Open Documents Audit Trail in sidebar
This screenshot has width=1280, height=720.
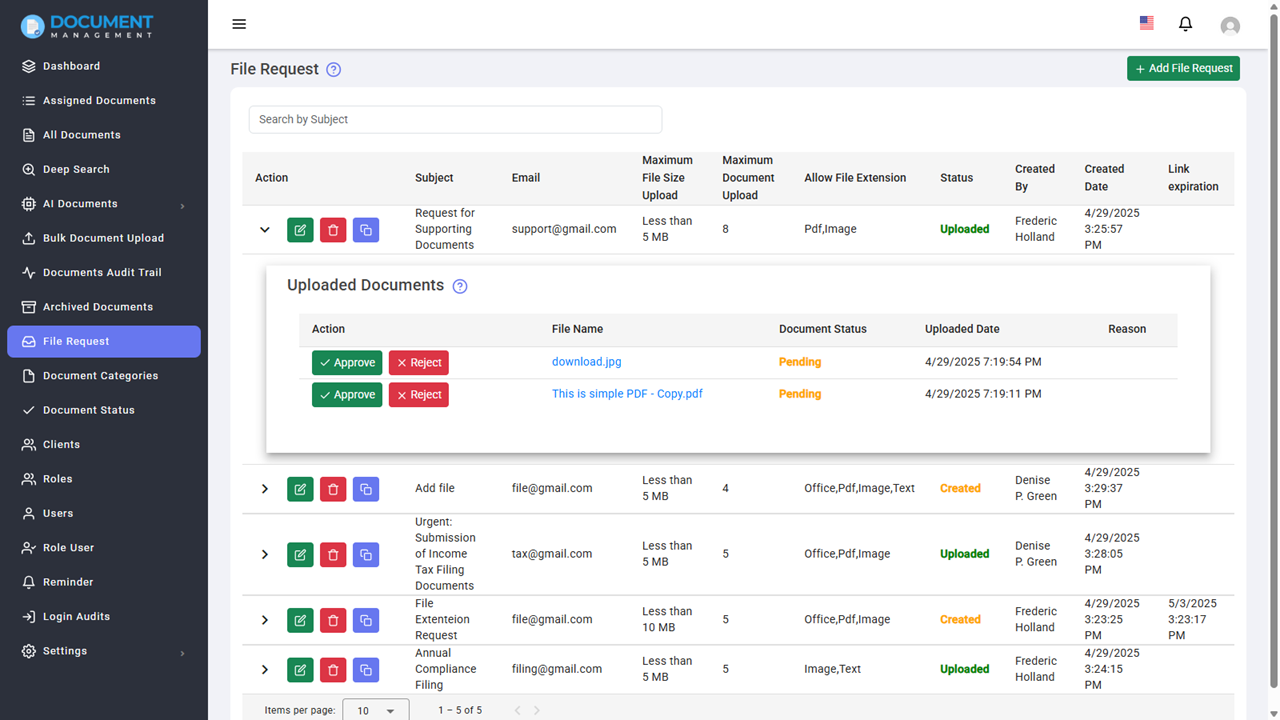point(102,272)
